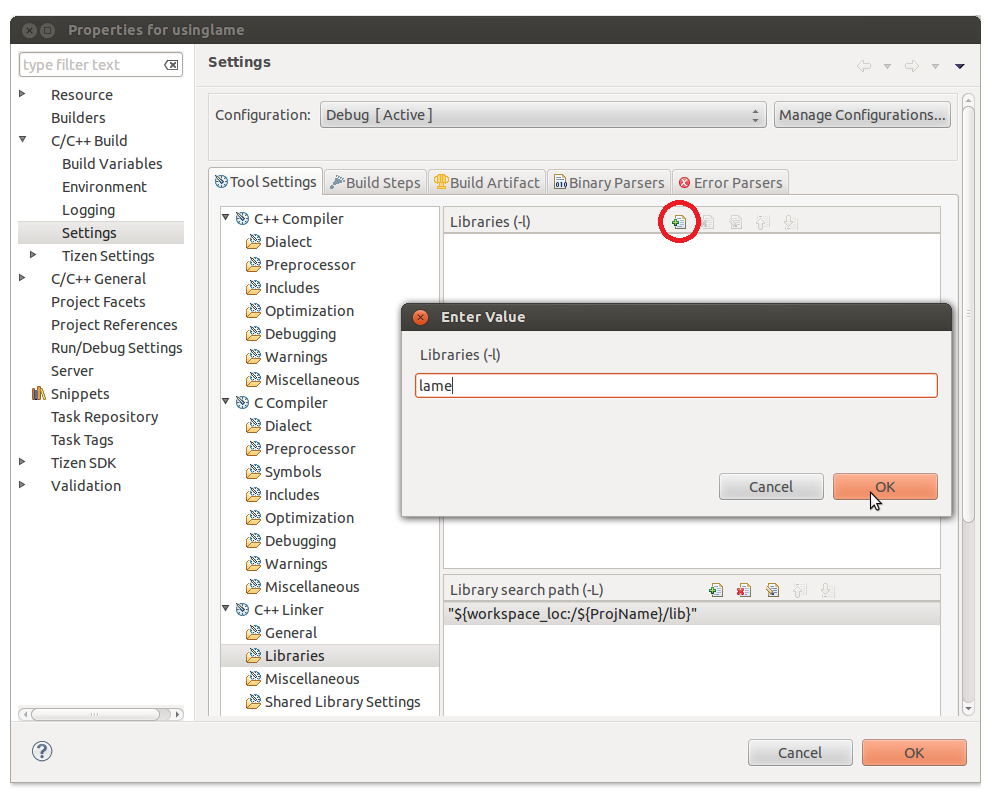Expand the Tizen SDK tree node
1000x800 pixels.
(23, 463)
